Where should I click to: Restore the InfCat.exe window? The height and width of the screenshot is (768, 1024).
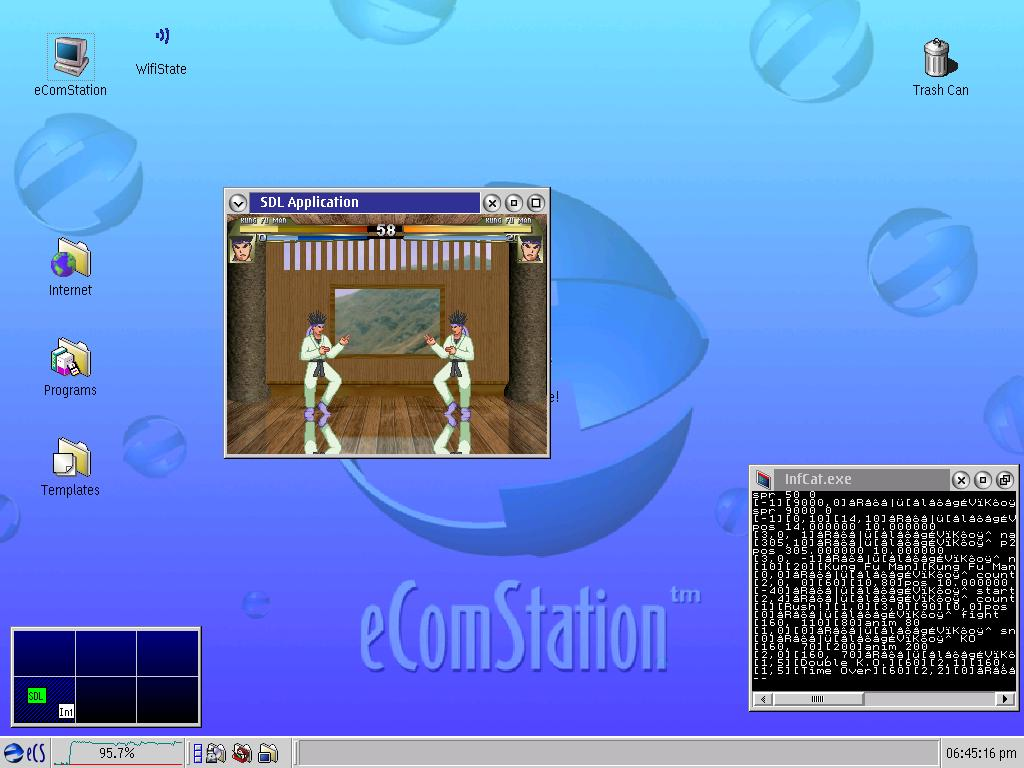[1005, 481]
